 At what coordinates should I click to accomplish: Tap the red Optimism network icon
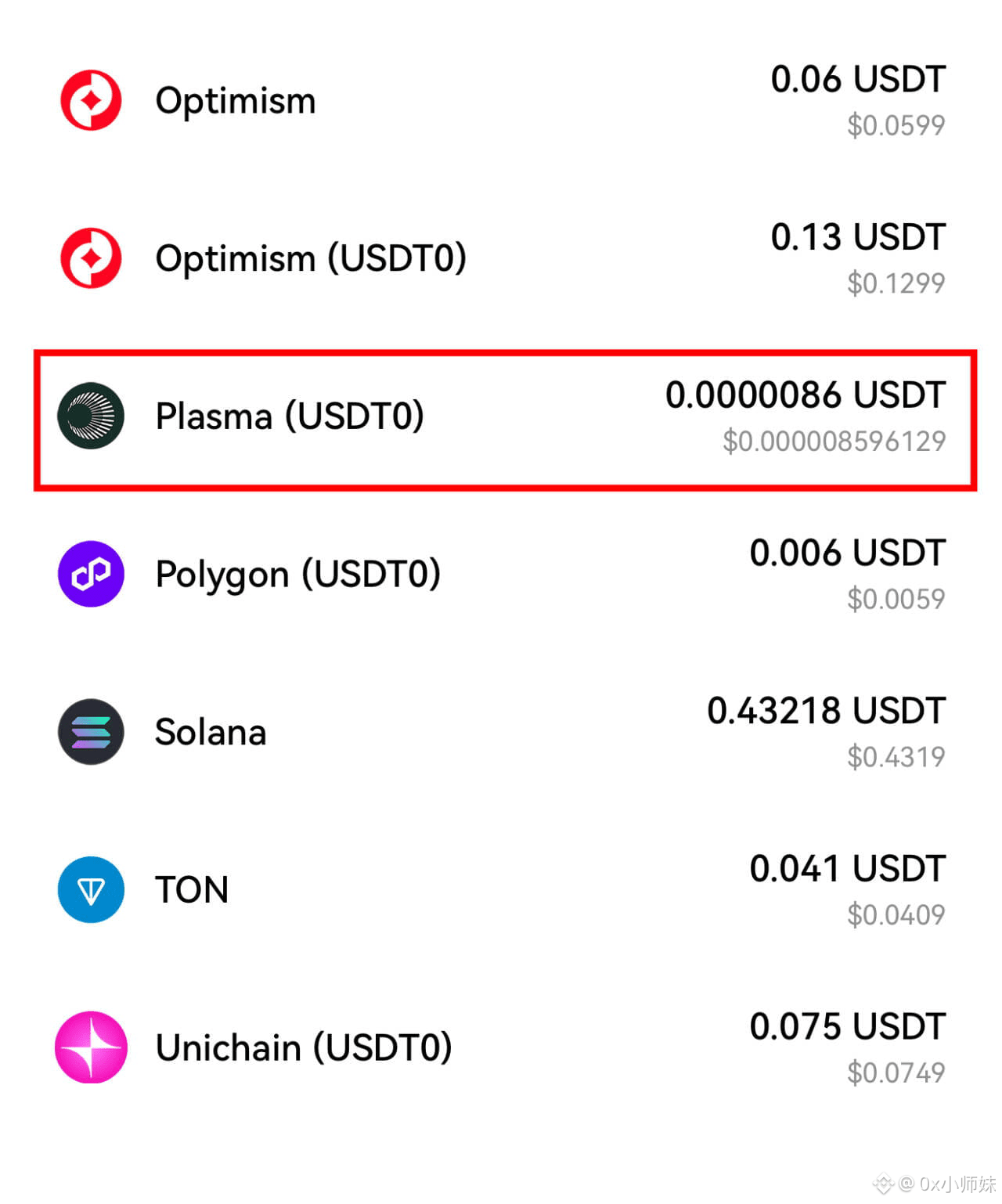click(x=91, y=100)
